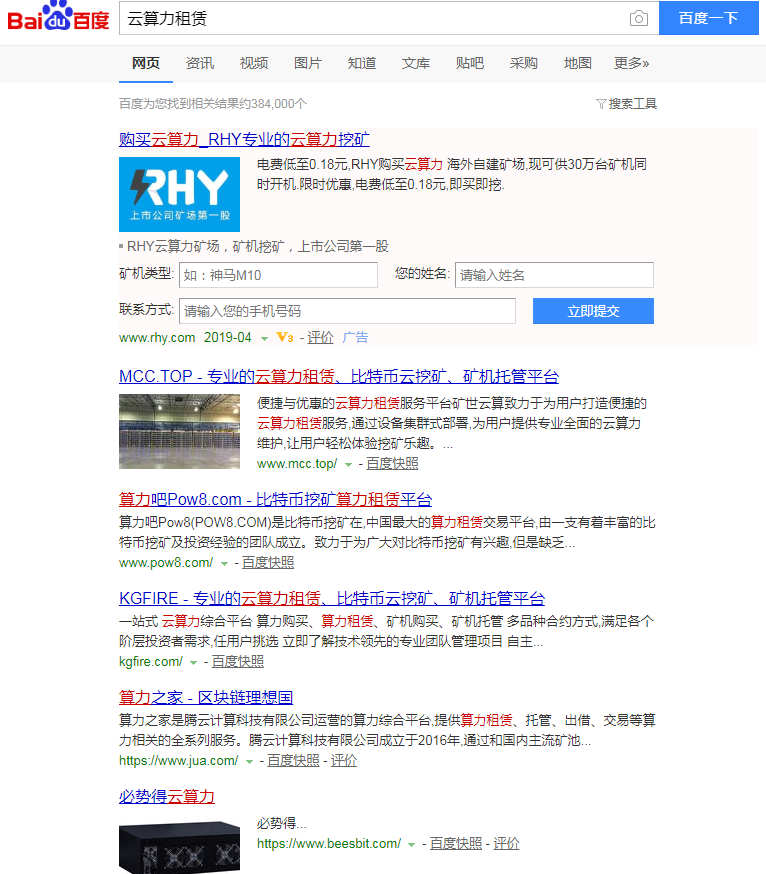Click the search tools filter icon
766x874 pixels.
pos(601,104)
